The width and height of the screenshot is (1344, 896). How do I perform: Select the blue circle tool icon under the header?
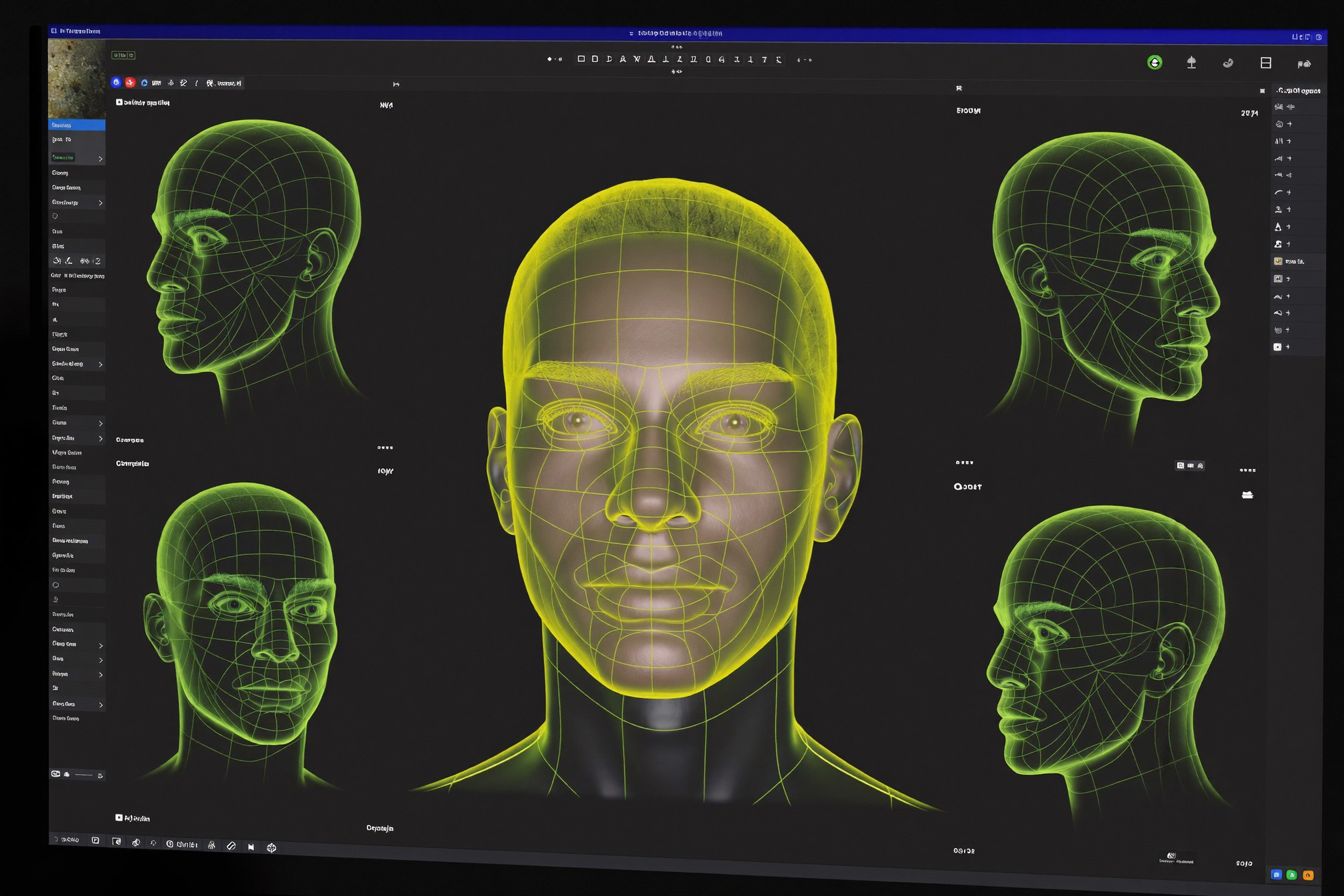click(116, 82)
